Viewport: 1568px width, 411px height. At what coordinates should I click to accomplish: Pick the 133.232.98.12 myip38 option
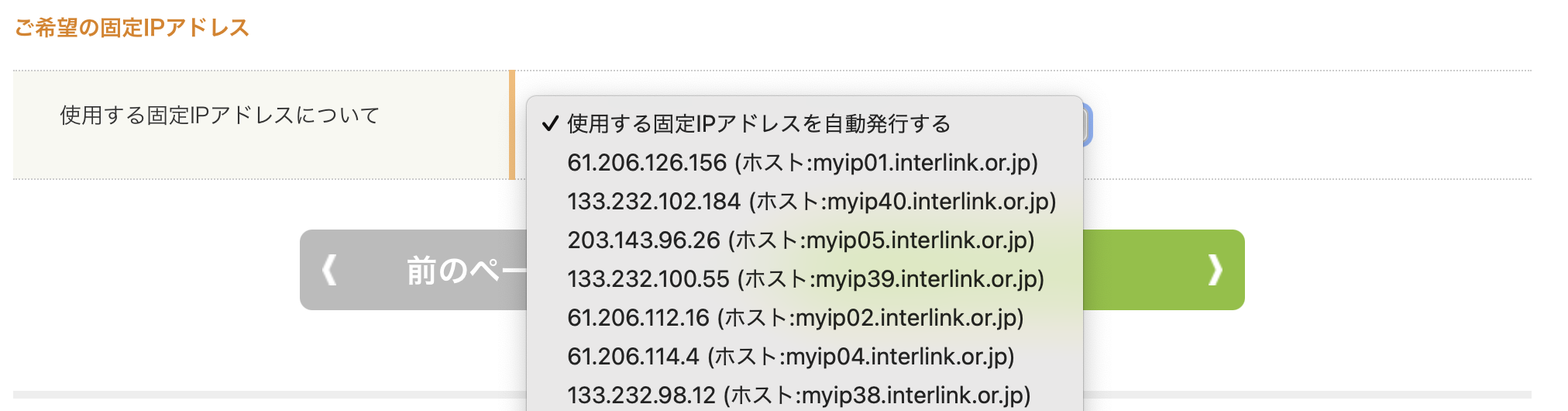click(x=798, y=395)
